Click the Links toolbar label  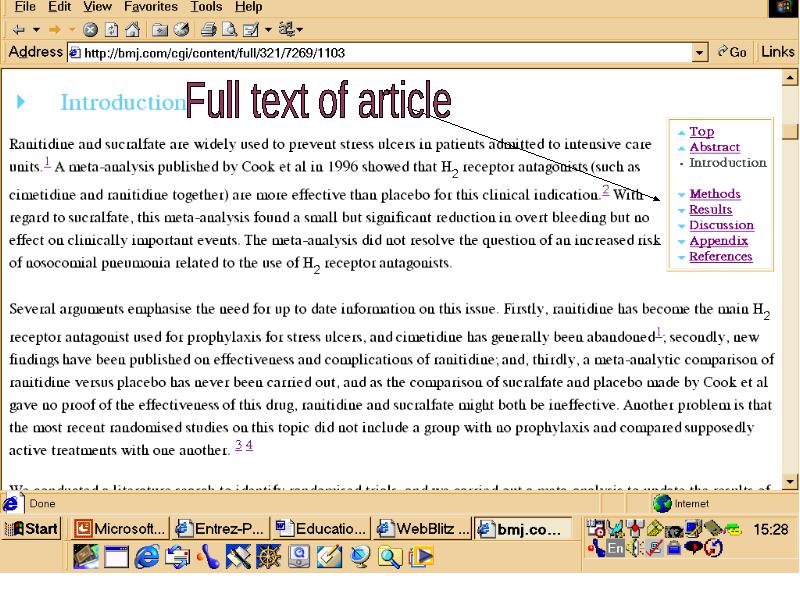coord(777,52)
